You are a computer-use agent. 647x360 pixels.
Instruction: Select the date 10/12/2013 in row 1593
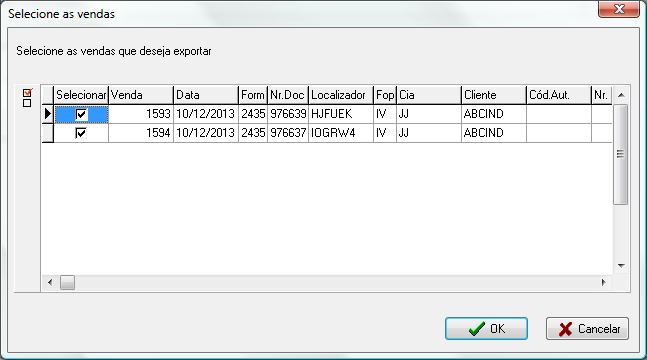[206, 114]
